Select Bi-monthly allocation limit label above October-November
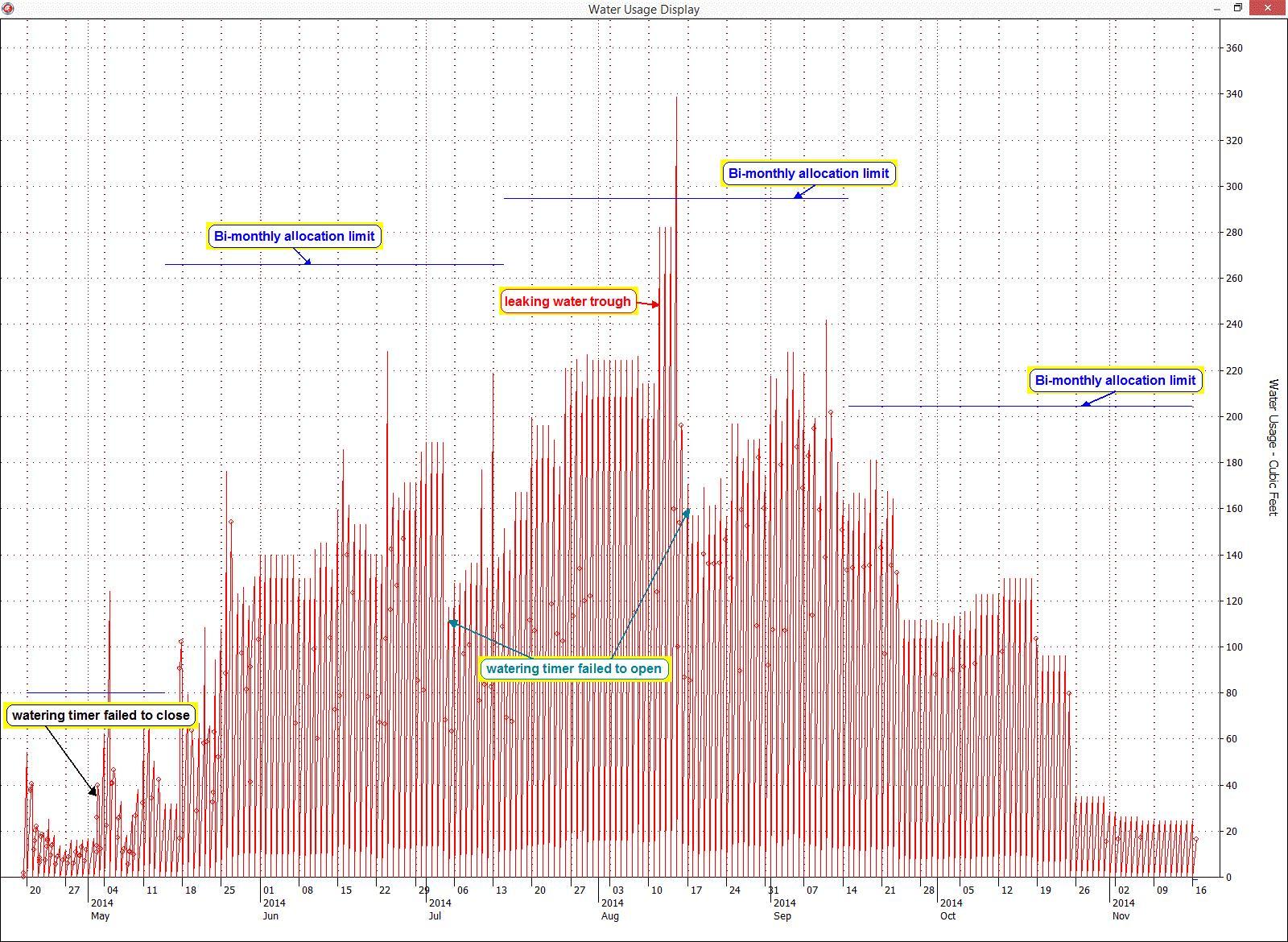The height and width of the screenshot is (942, 1288). pyautogui.click(x=1115, y=381)
